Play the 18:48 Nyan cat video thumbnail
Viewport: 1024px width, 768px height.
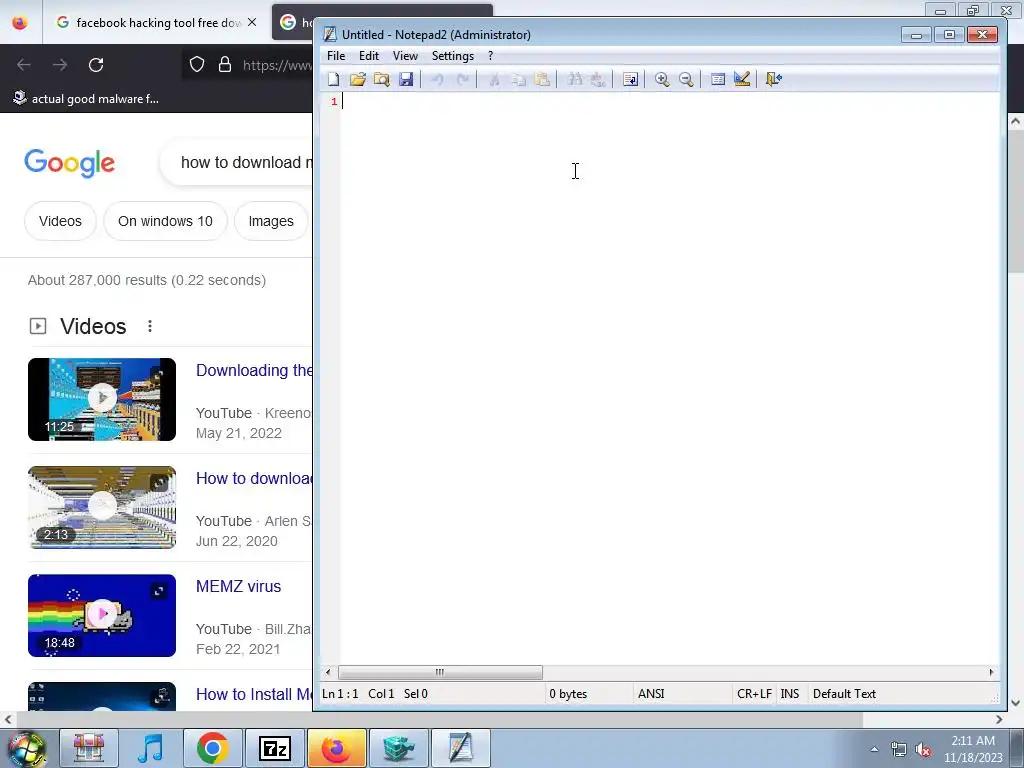[x=102, y=615]
